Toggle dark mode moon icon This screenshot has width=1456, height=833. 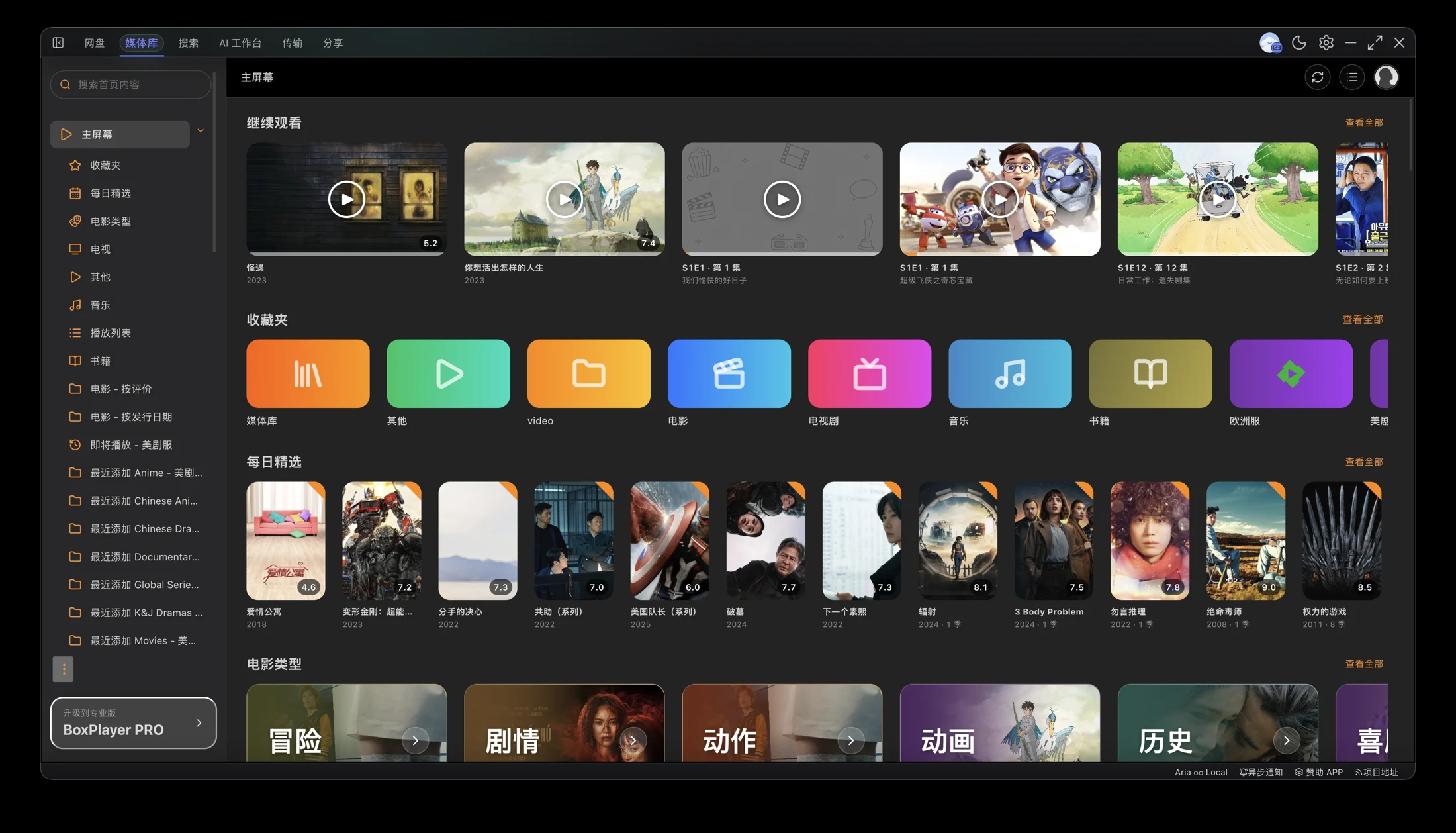(x=1298, y=43)
